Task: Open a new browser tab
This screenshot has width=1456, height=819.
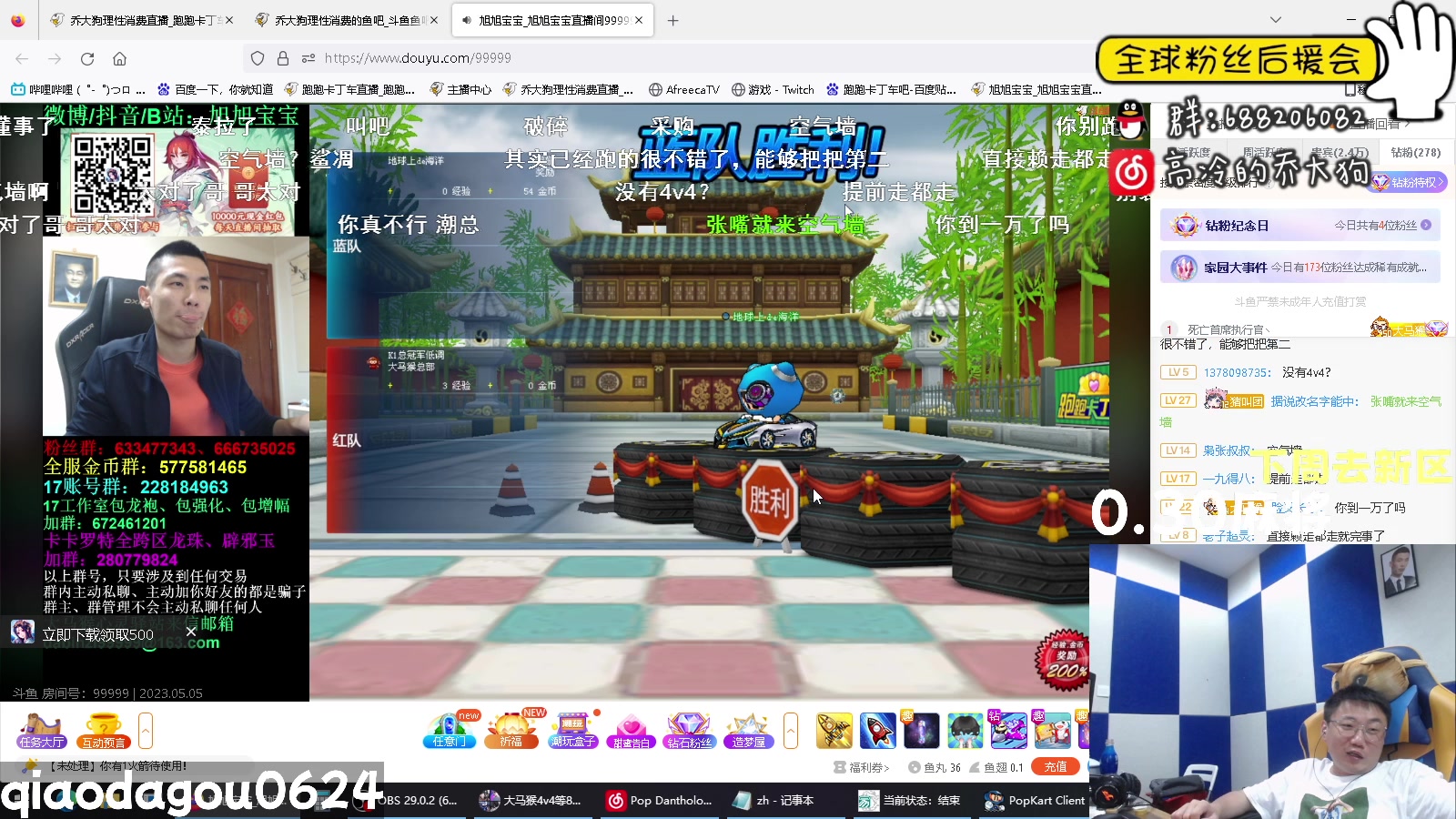Action: point(672,20)
